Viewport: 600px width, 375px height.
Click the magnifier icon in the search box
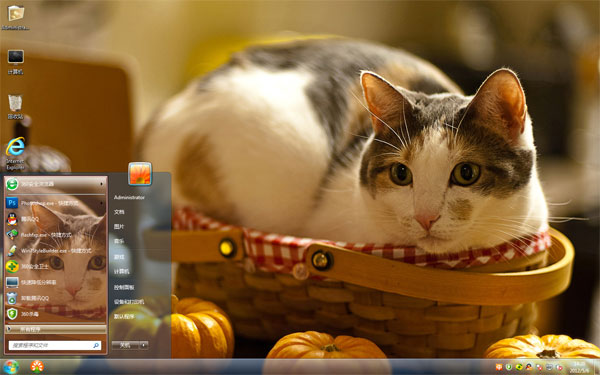point(96,346)
